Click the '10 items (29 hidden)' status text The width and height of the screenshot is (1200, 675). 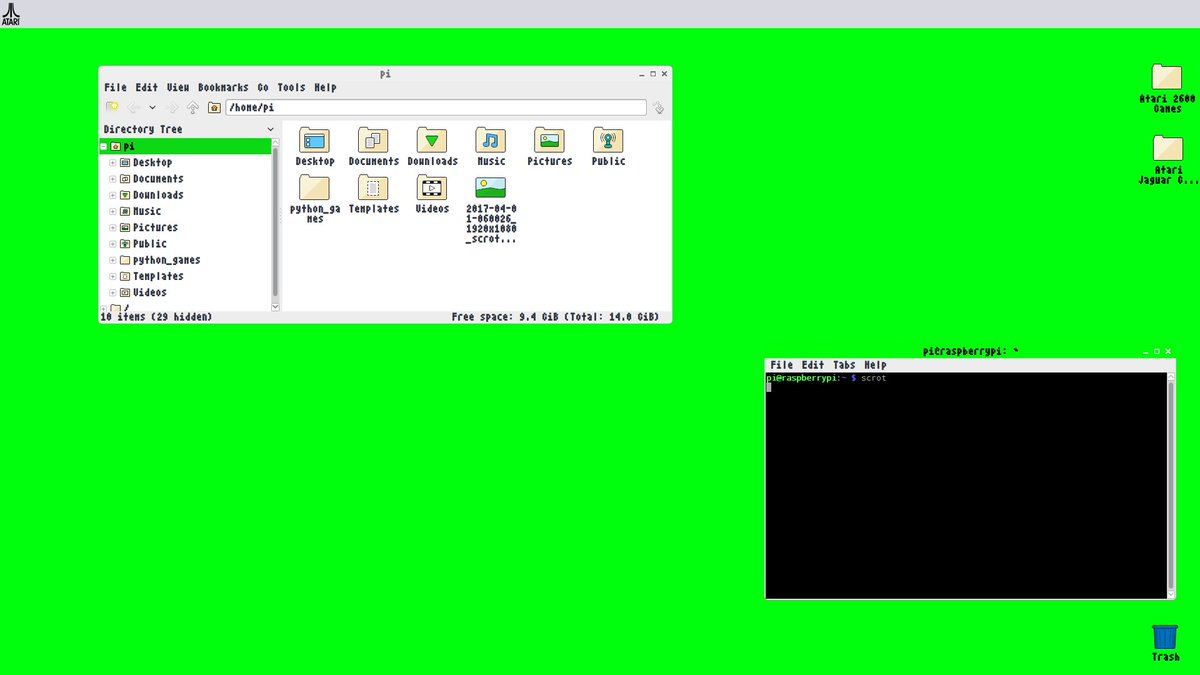[156, 317]
